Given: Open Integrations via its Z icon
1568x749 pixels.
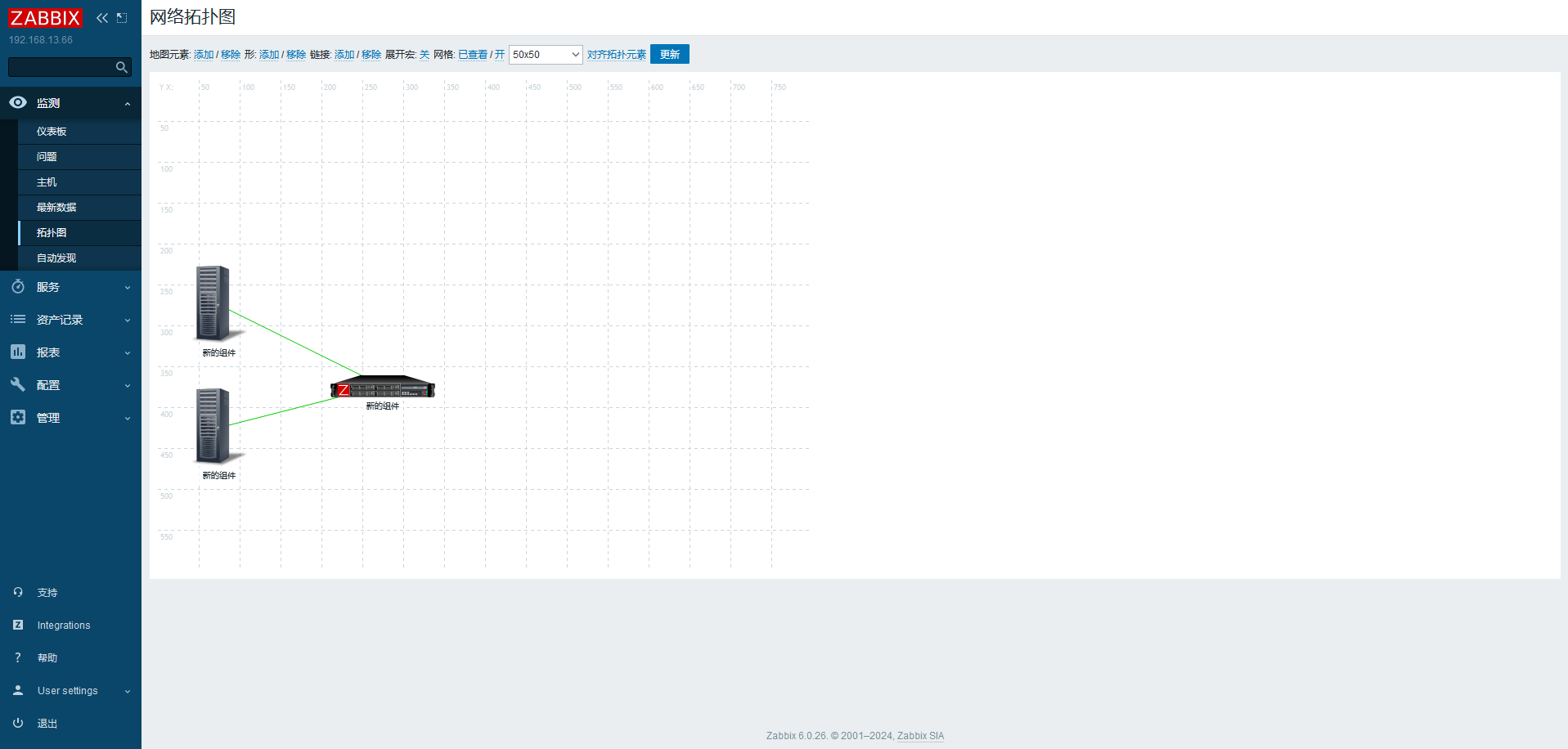Looking at the screenshot, I should tap(18, 625).
